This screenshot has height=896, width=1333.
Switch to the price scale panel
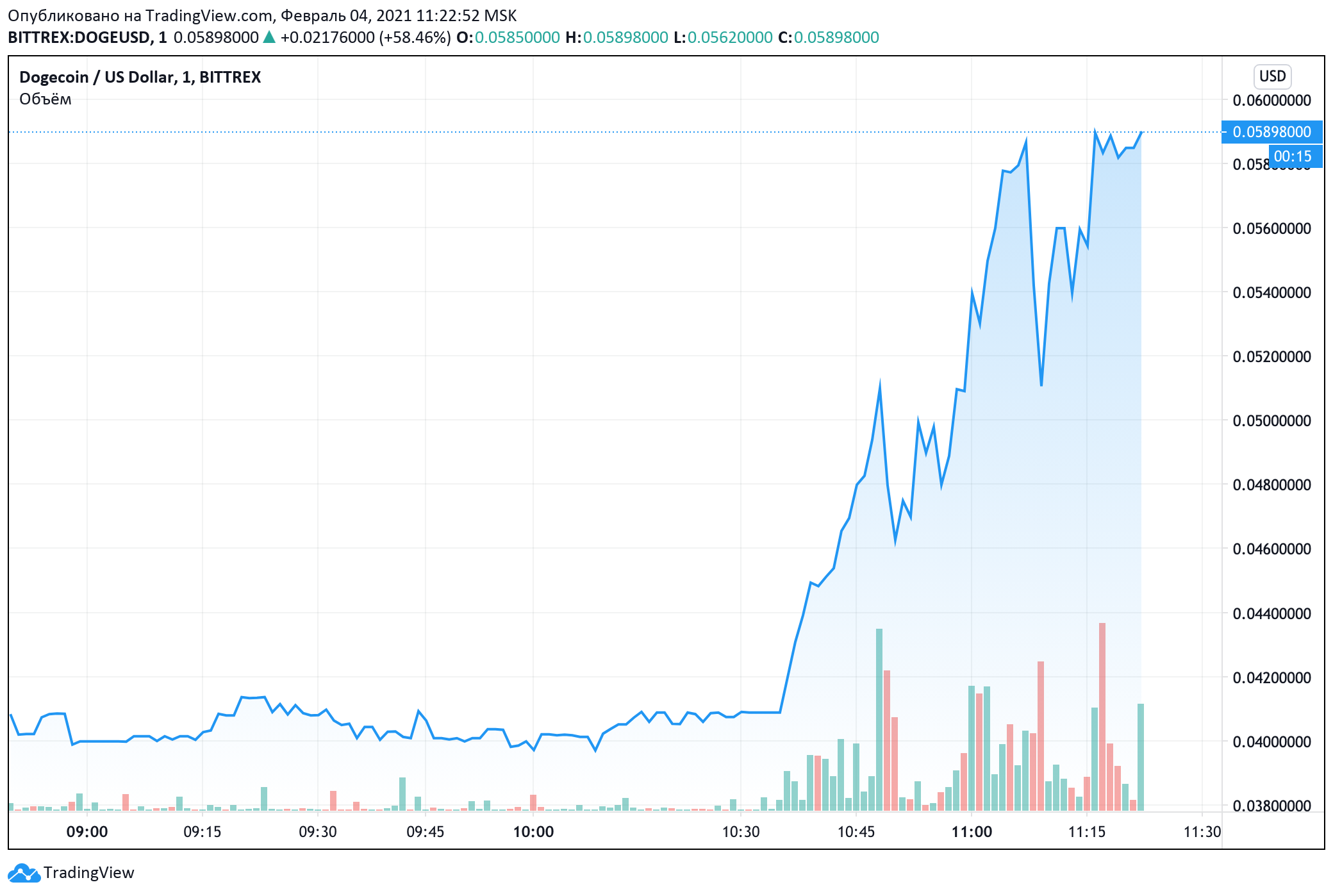tap(1275, 449)
